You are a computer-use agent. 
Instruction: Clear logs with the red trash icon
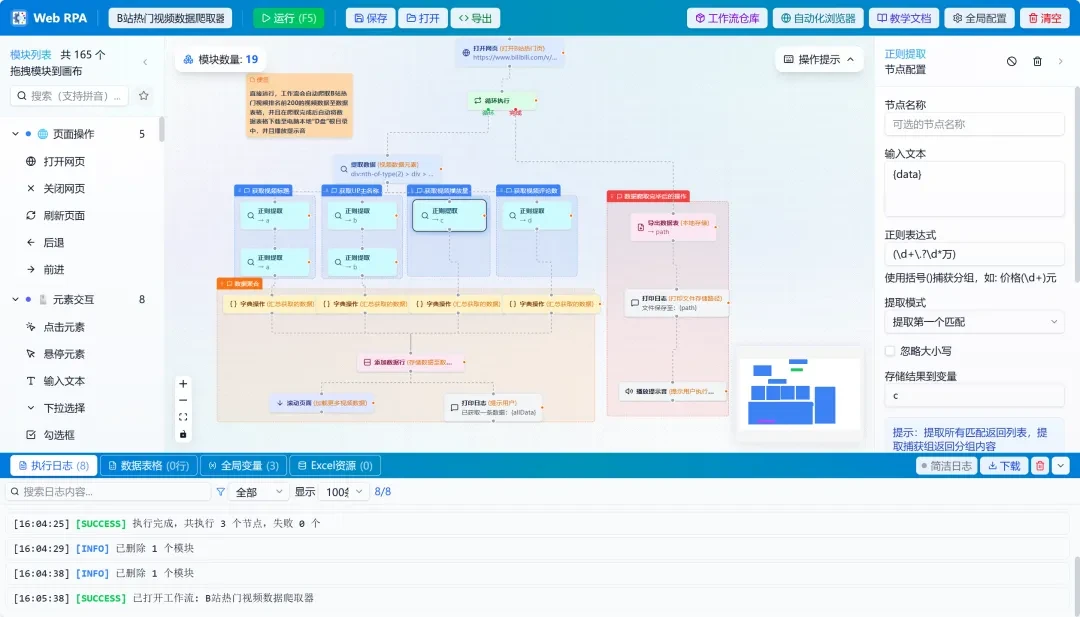click(1040, 466)
